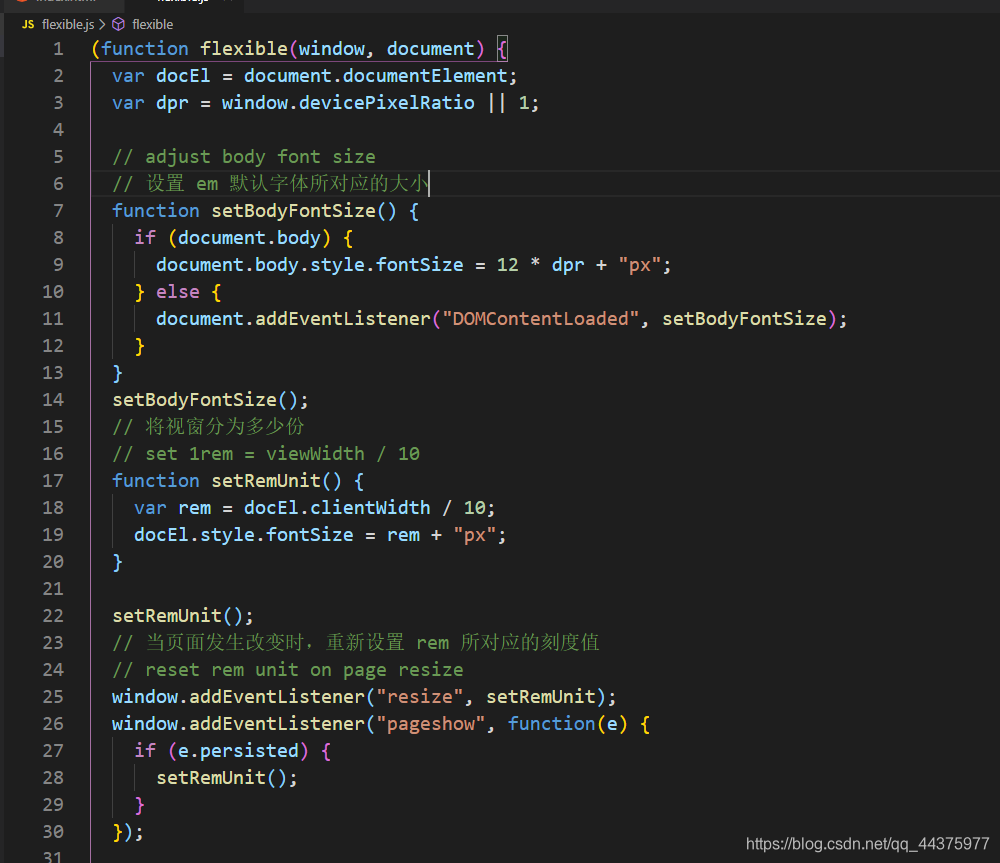
Task: Click the closing "});" on line 30
Action: click(x=128, y=832)
